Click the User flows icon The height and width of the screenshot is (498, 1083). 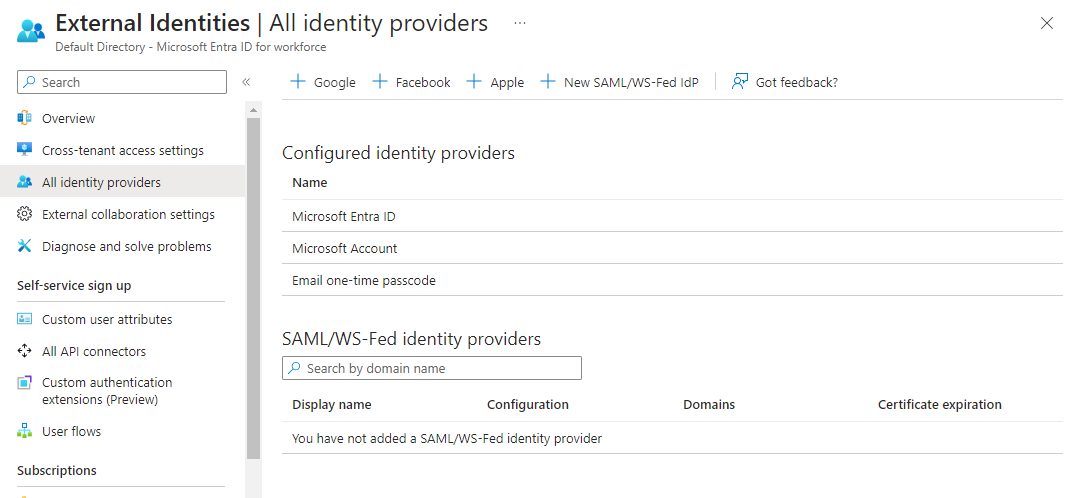click(x=25, y=431)
